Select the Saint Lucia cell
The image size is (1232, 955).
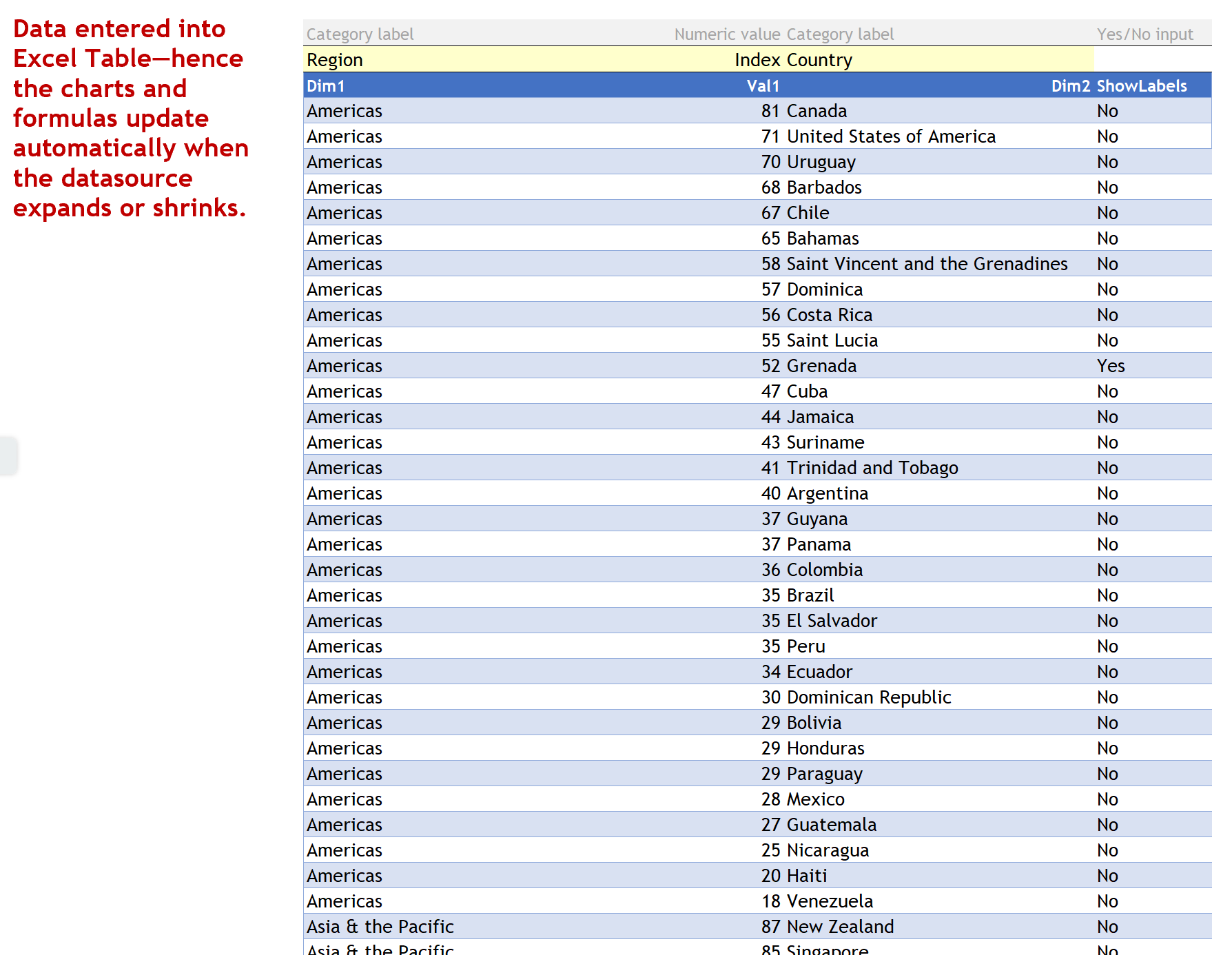tap(938, 340)
